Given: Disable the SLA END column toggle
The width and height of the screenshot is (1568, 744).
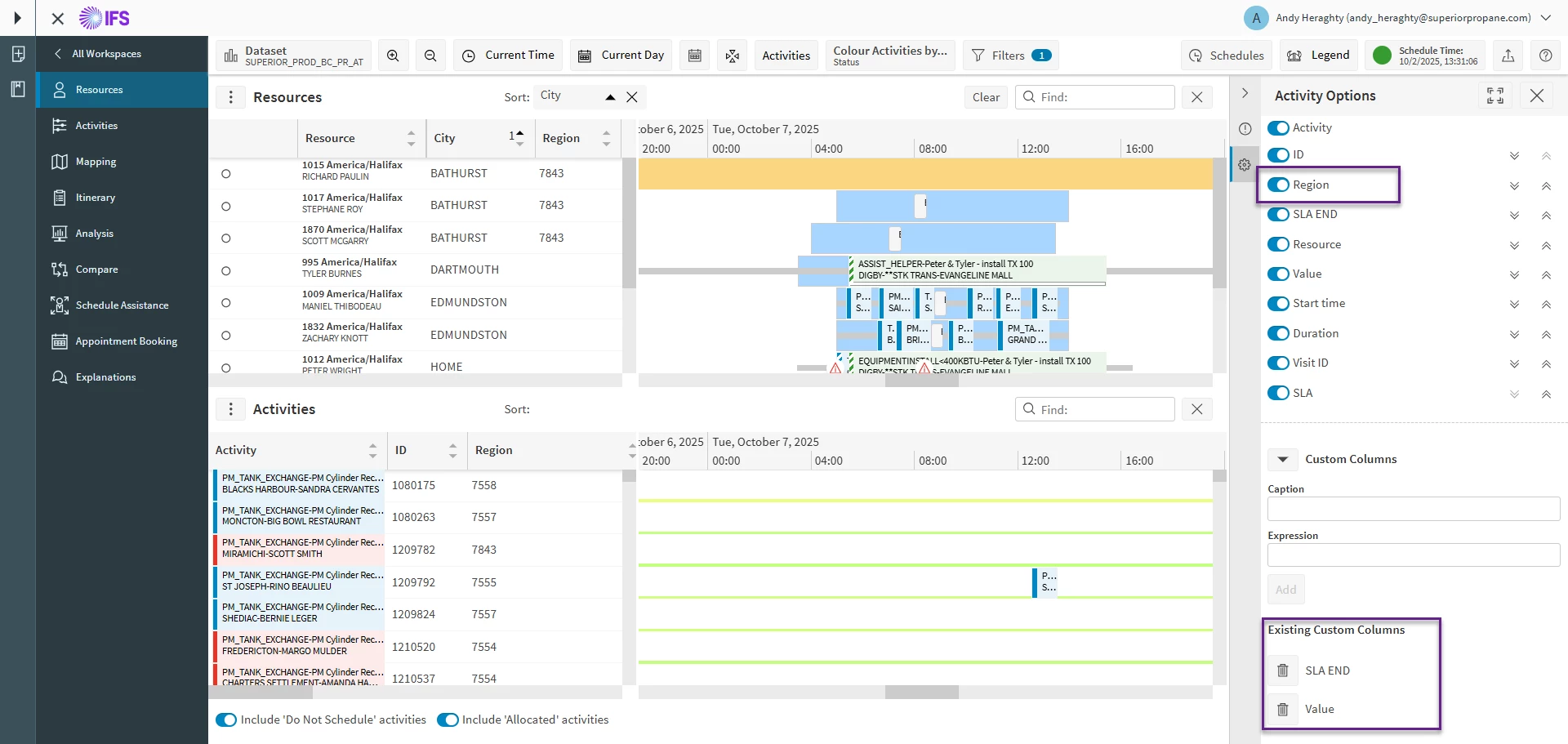Looking at the screenshot, I should pos(1279,214).
